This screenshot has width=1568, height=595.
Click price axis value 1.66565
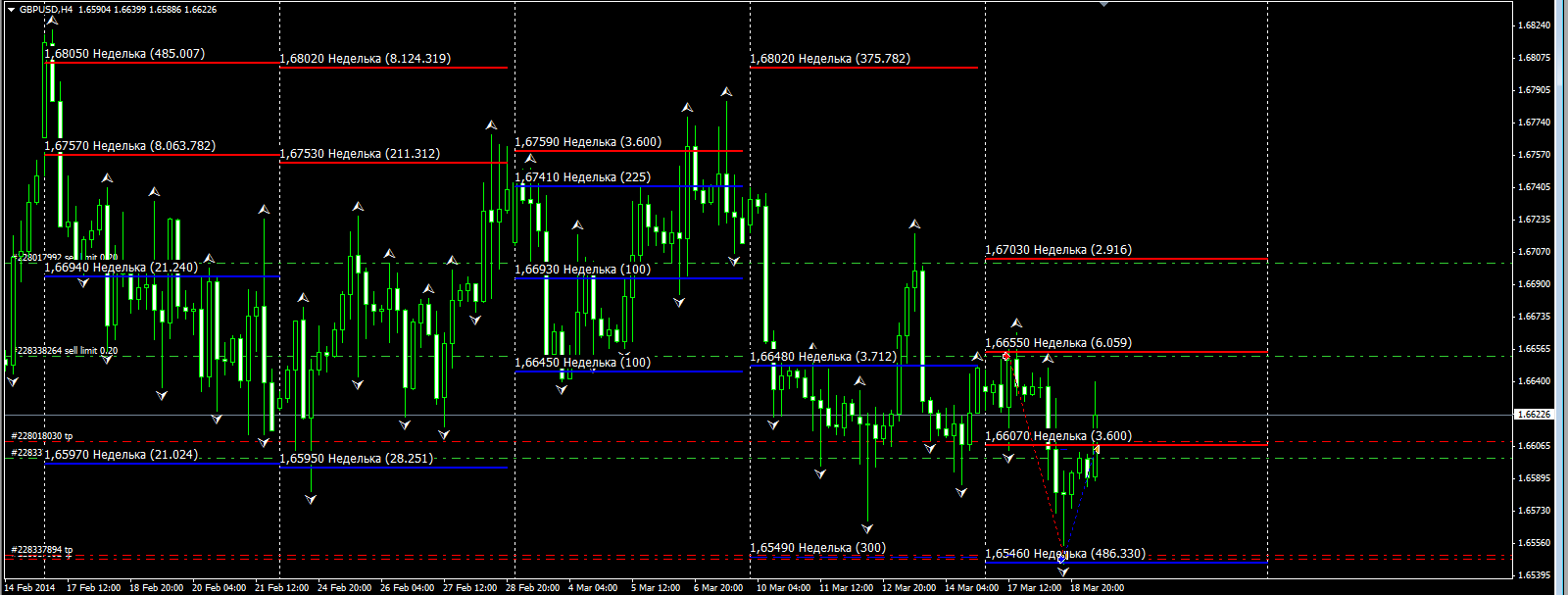1534,349
